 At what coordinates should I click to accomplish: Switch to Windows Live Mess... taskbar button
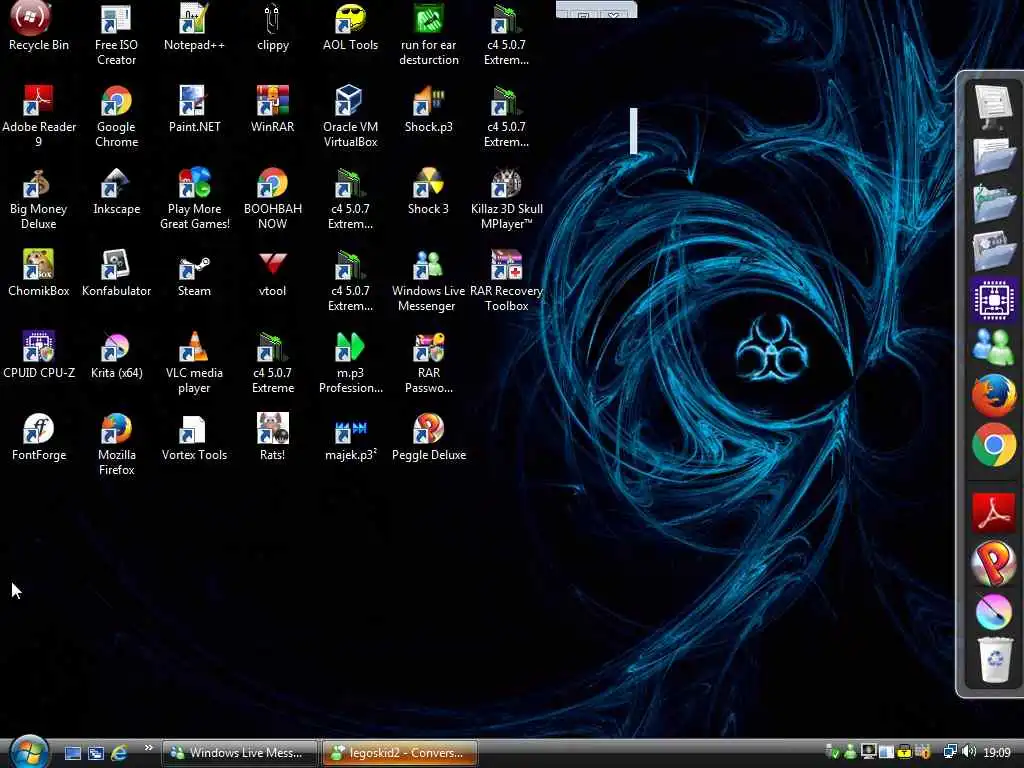(x=239, y=753)
